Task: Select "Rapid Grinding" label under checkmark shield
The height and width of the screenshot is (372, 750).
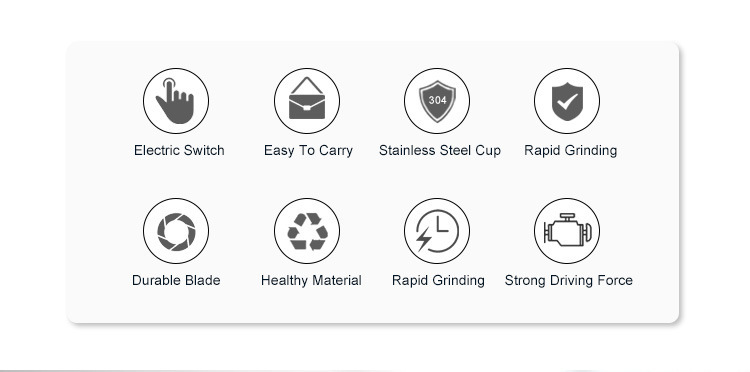Action: [571, 151]
